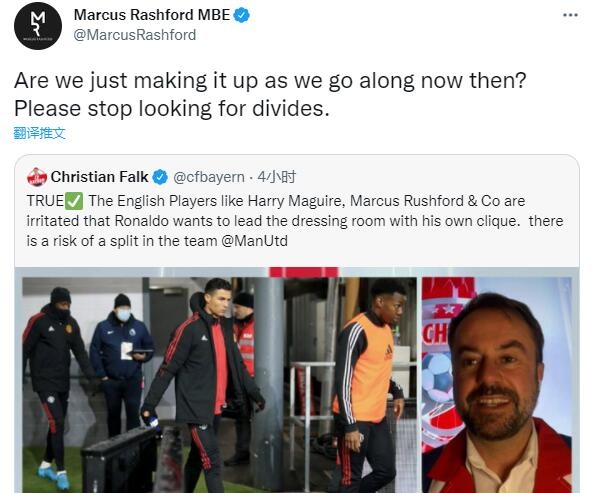This screenshot has width=594, height=493.
Task: Click the man in blue jacket with mask
Action: 122,364
